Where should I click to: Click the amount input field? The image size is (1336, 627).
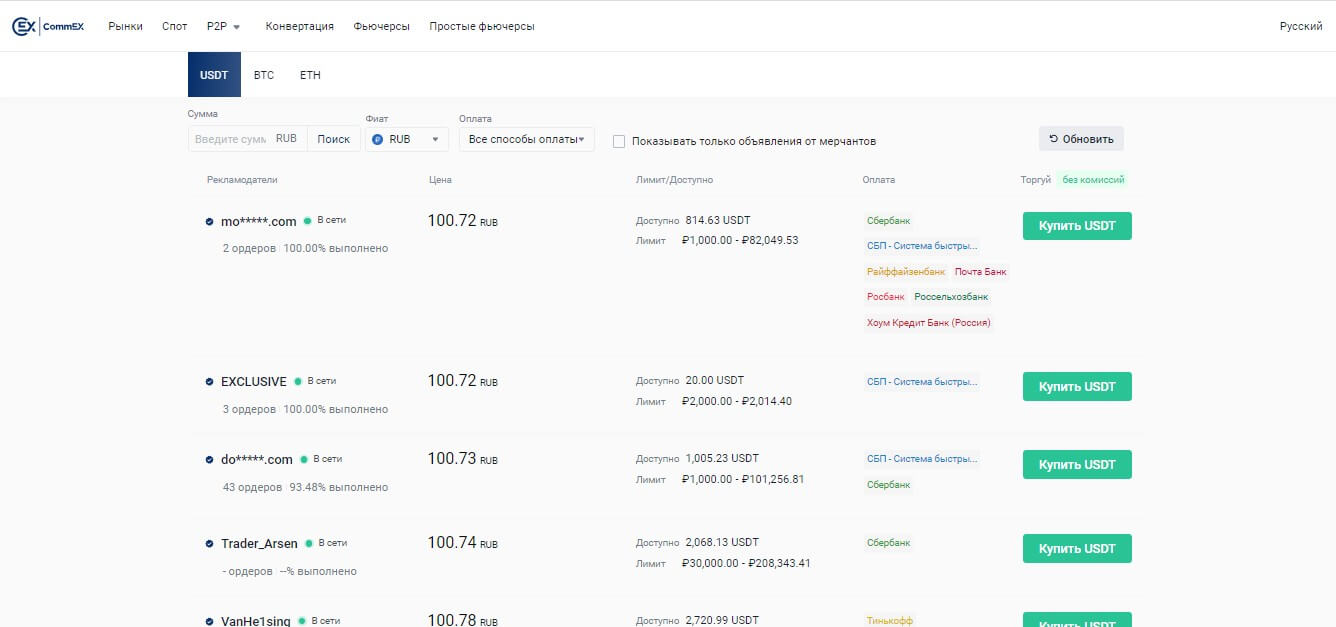[x=232, y=139]
